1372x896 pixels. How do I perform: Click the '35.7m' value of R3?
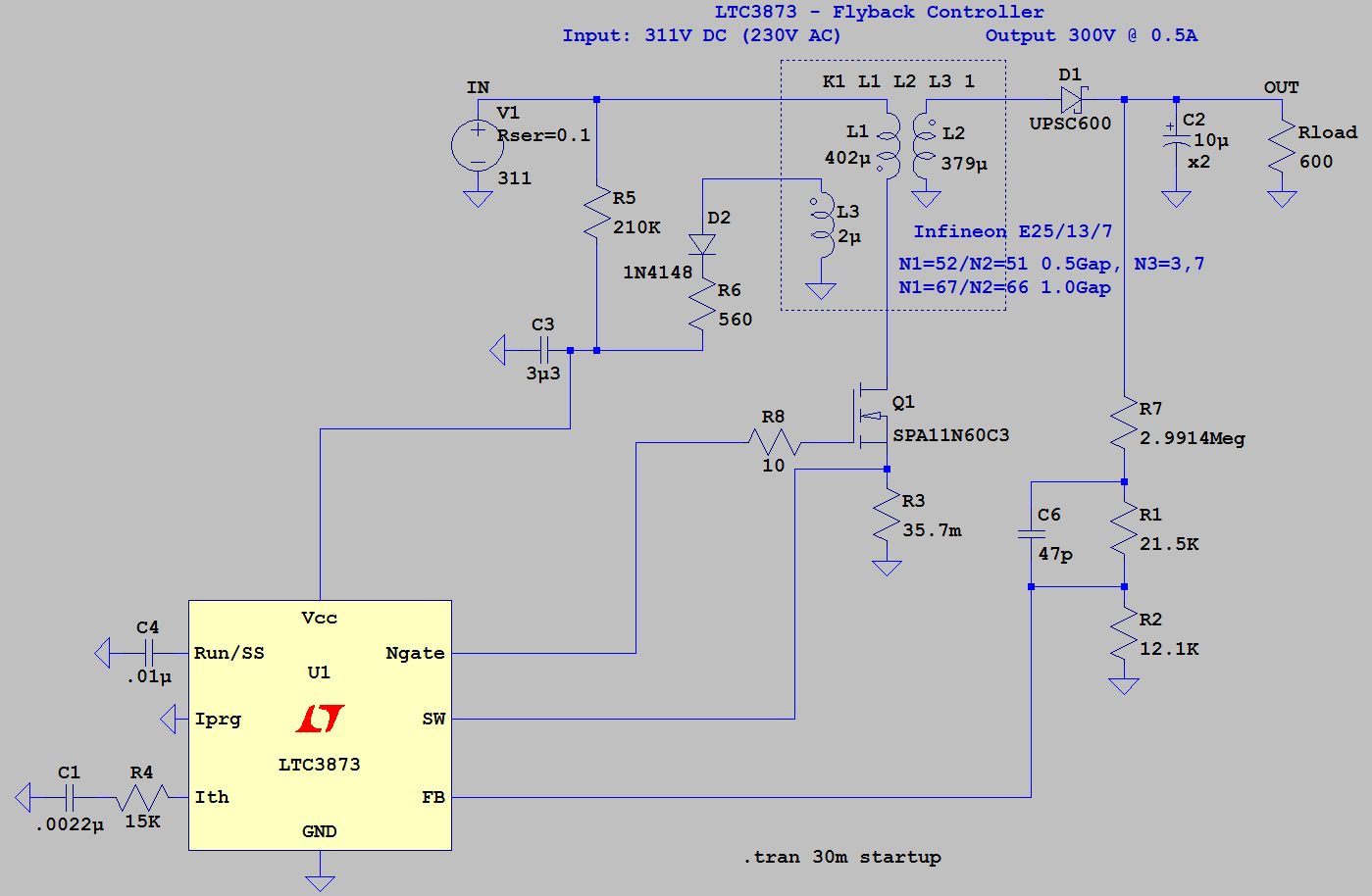[932, 530]
